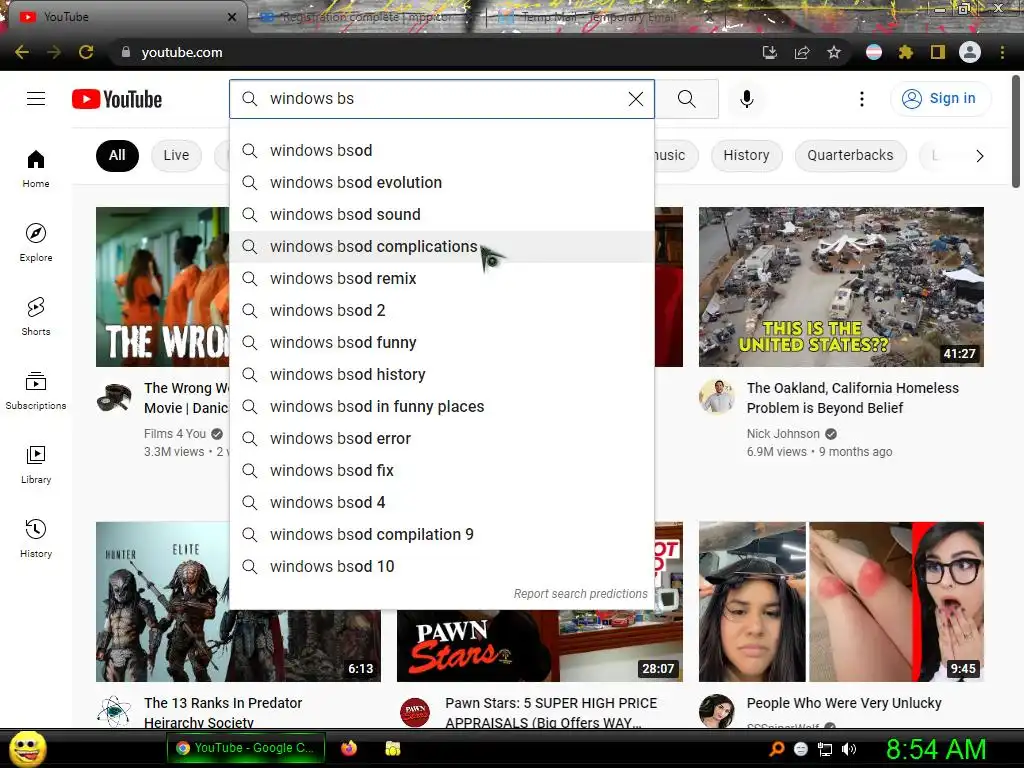Viewport: 1024px width, 768px height.
Task: Open the Nick Johnson channel link
Action: [x=783, y=434]
